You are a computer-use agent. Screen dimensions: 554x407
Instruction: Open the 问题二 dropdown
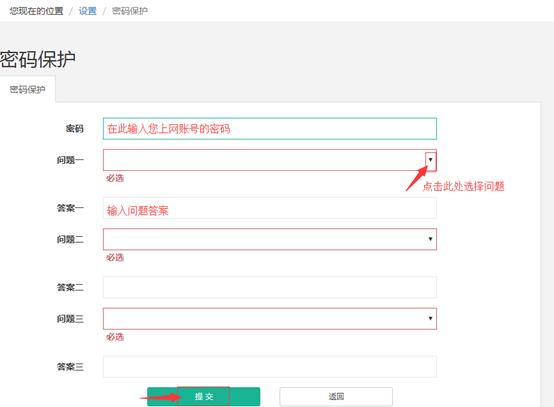[270, 239]
